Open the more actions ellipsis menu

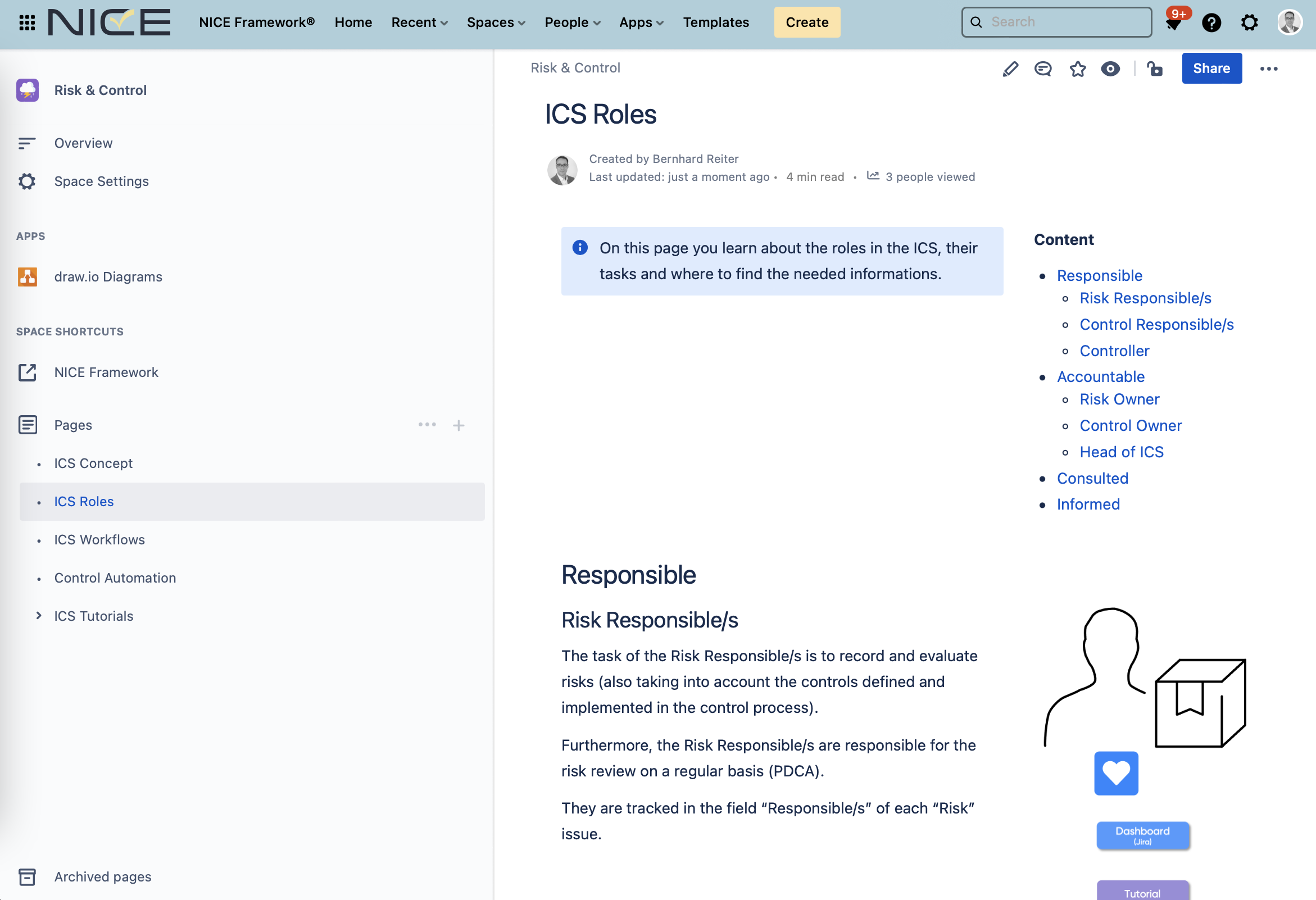1268,69
